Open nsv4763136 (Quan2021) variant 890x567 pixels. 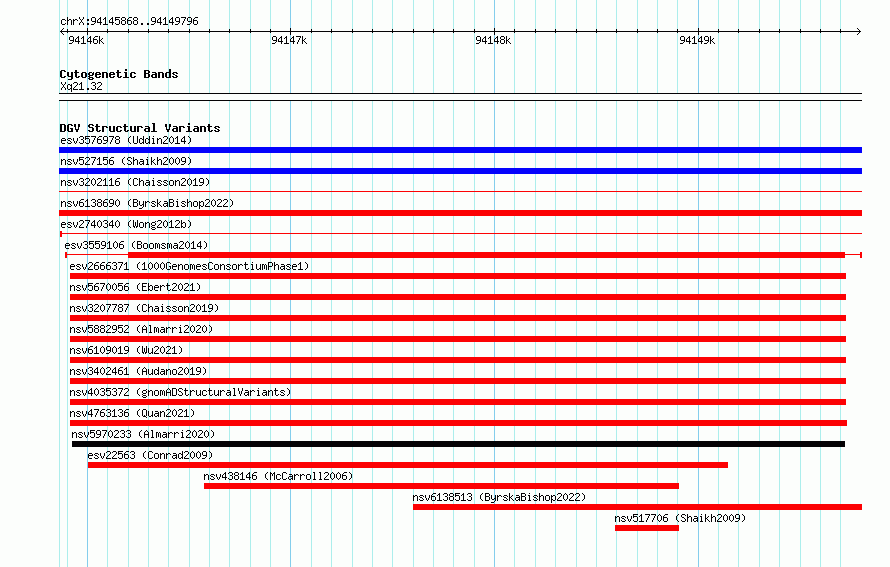(x=132, y=413)
